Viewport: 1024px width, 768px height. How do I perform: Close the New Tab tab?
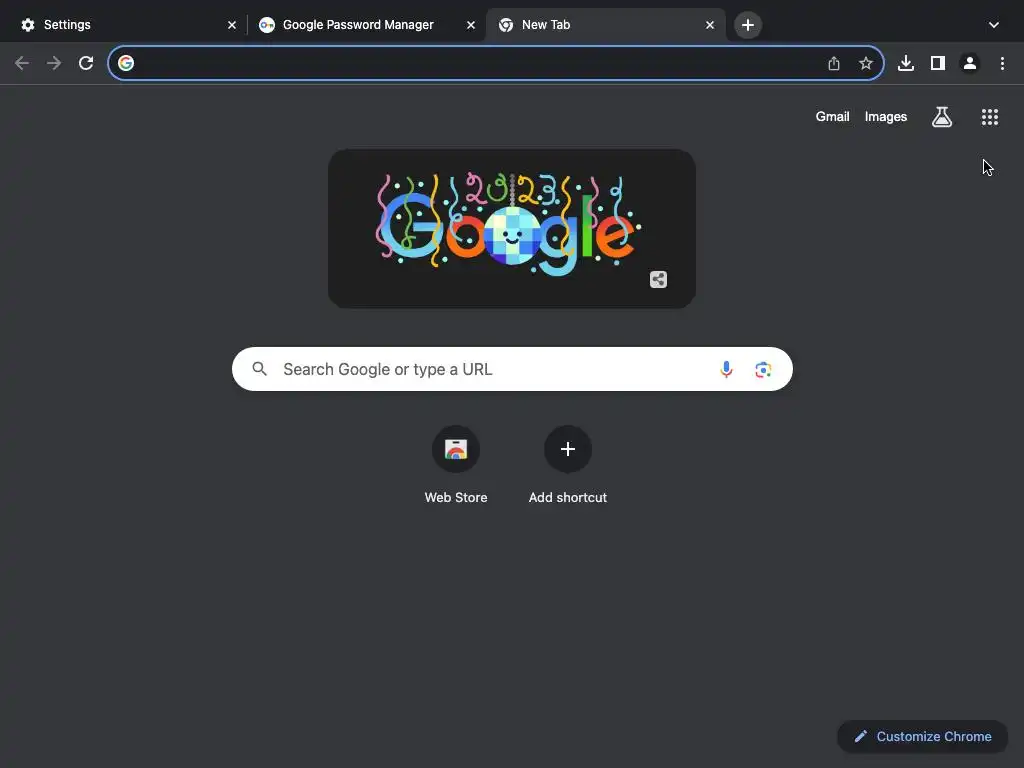point(710,25)
